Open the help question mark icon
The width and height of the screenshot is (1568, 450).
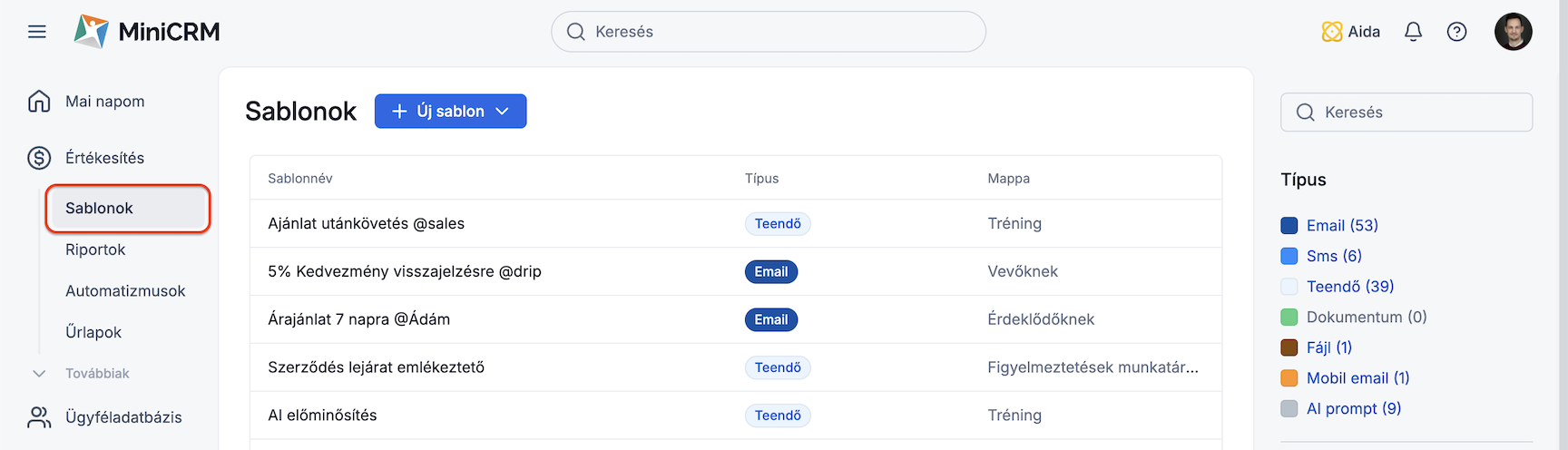tap(1456, 32)
